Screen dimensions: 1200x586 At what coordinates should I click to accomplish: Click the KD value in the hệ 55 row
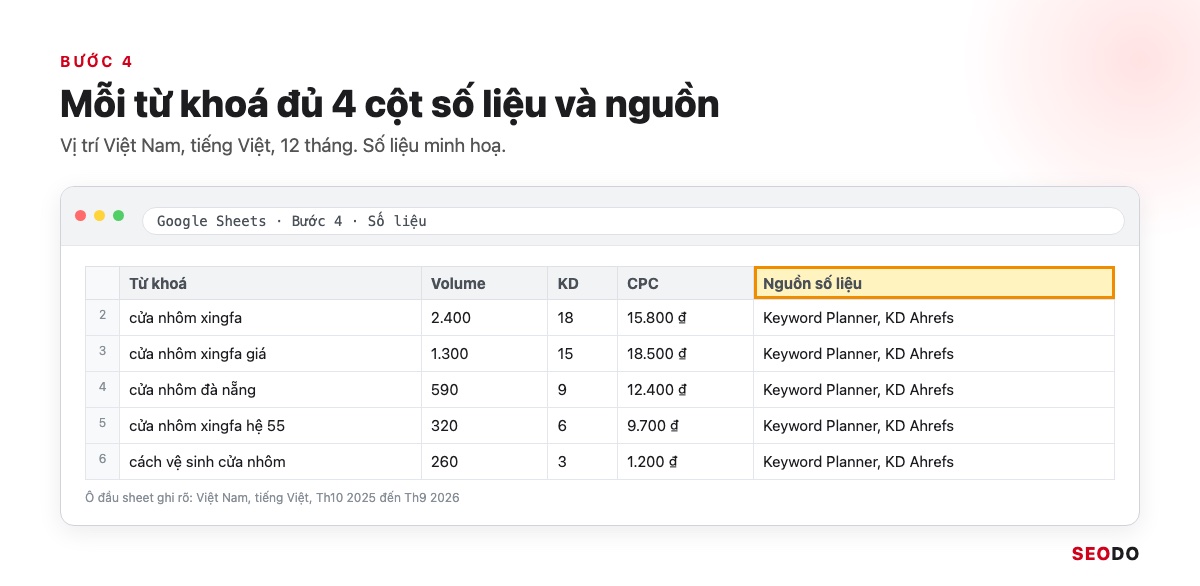582,426
